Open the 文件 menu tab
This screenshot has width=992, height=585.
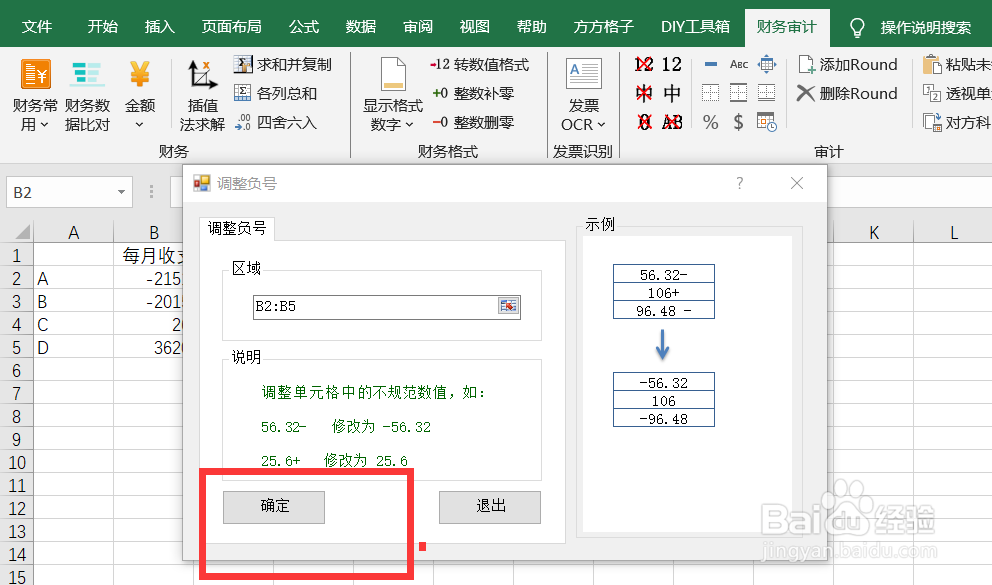(x=37, y=27)
